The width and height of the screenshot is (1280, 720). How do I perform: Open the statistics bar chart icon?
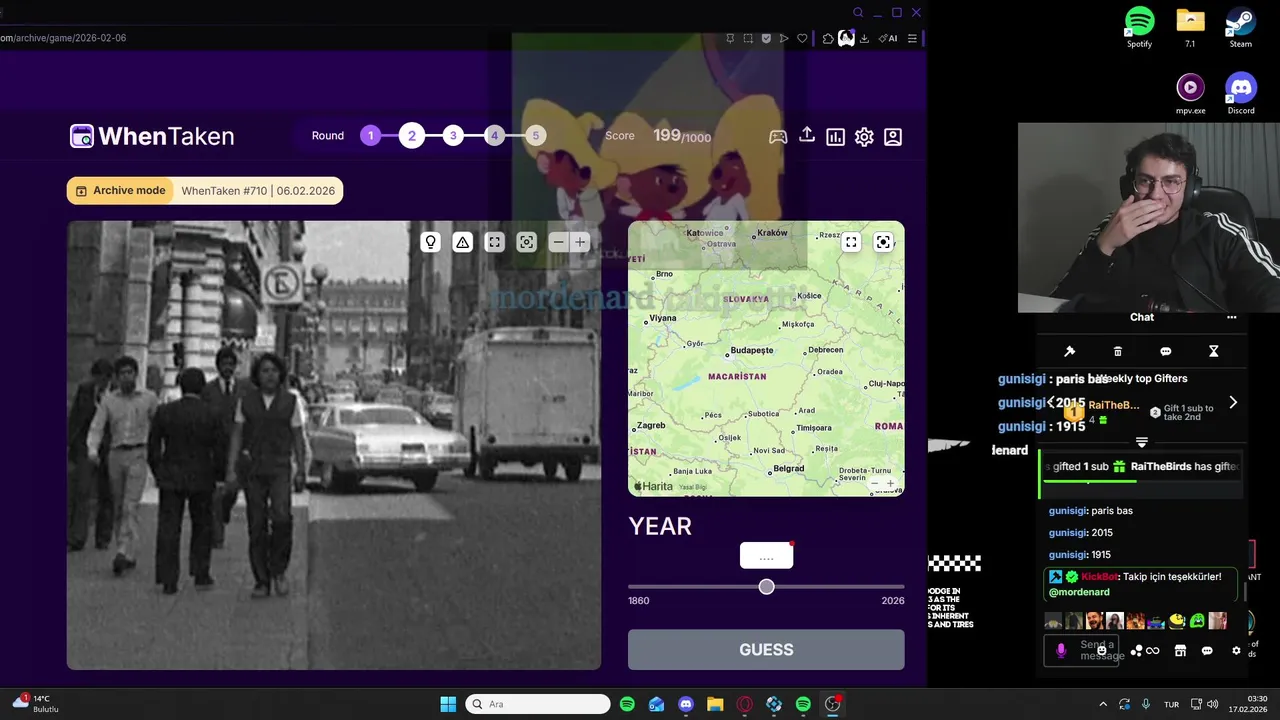pos(836,137)
